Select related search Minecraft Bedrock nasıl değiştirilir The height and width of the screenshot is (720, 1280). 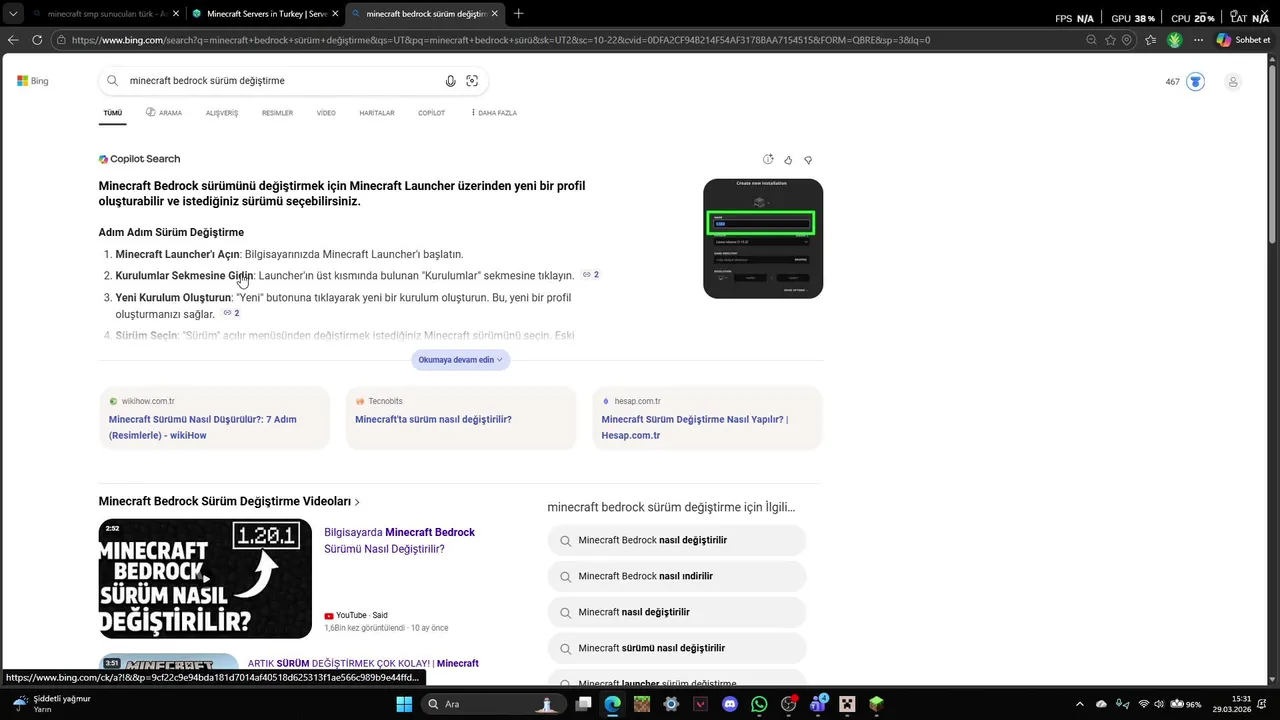[x=677, y=541]
